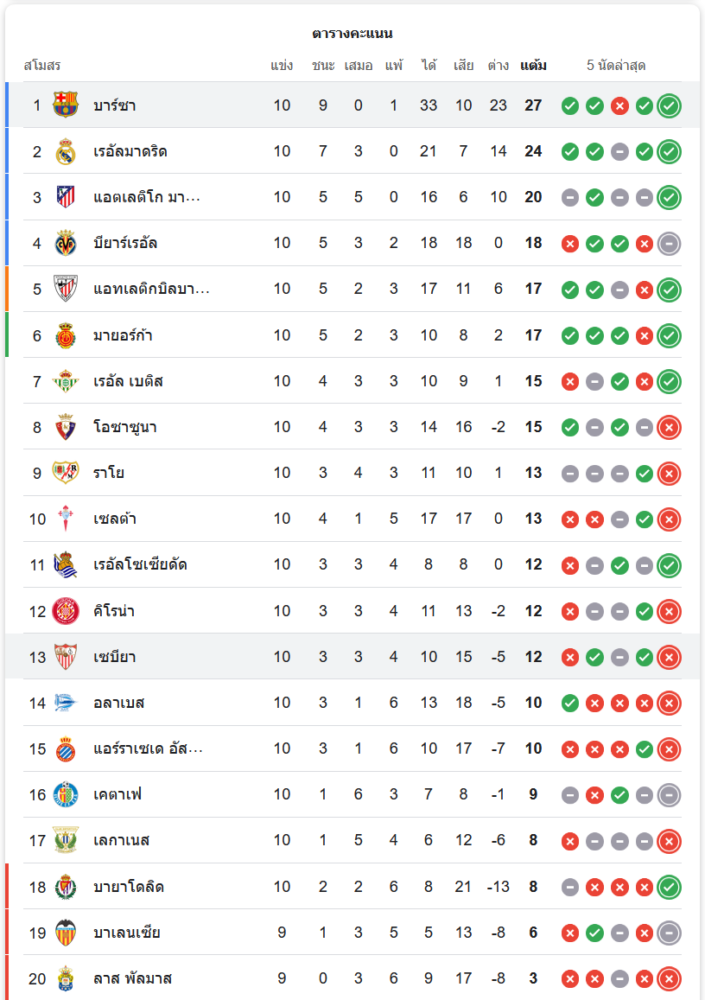Open the บาร์ซา team link
The width and height of the screenshot is (705, 1000).
click(115, 105)
